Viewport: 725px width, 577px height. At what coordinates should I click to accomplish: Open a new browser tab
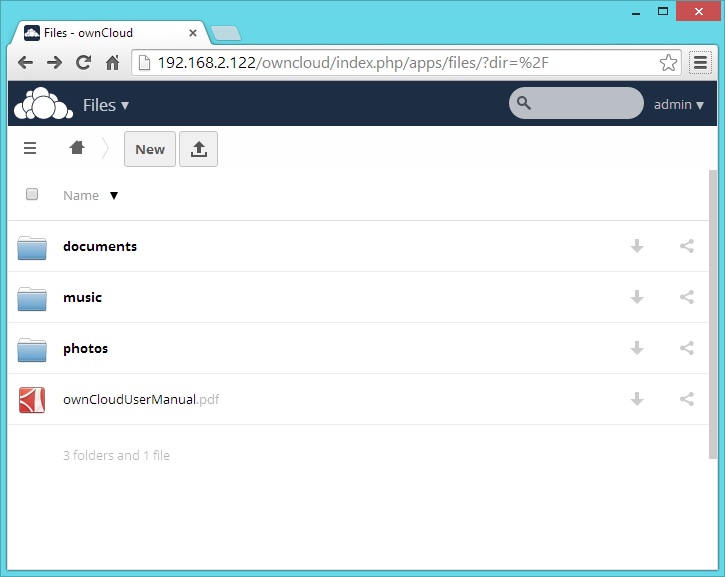(226, 33)
